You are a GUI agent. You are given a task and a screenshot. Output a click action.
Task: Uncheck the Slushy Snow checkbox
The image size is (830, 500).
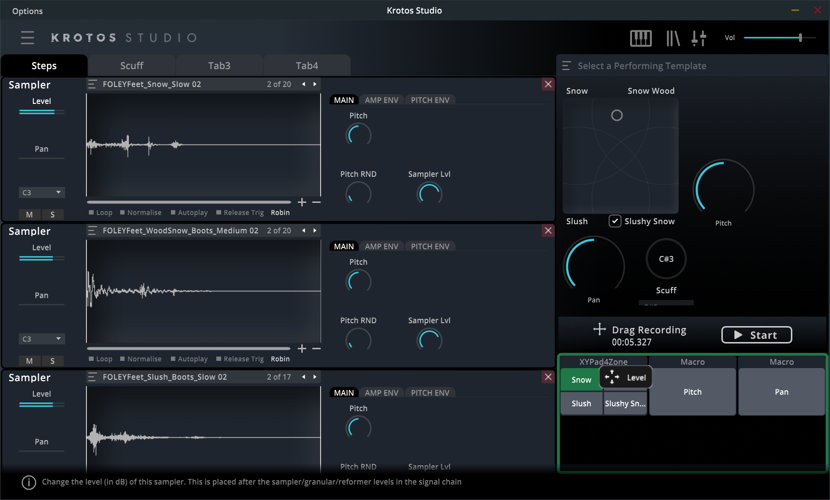[615, 221]
